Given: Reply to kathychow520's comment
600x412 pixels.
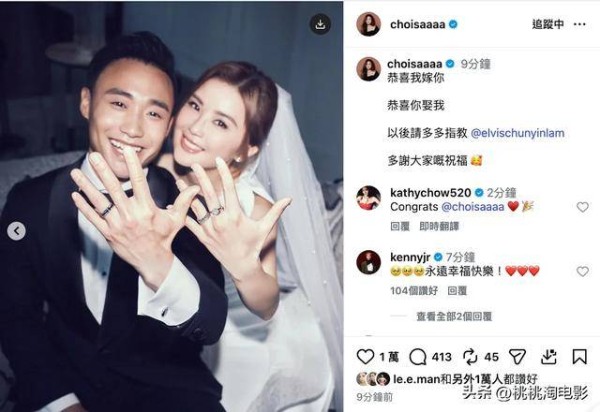Looking at the screenshot, I should click(400, 226).
